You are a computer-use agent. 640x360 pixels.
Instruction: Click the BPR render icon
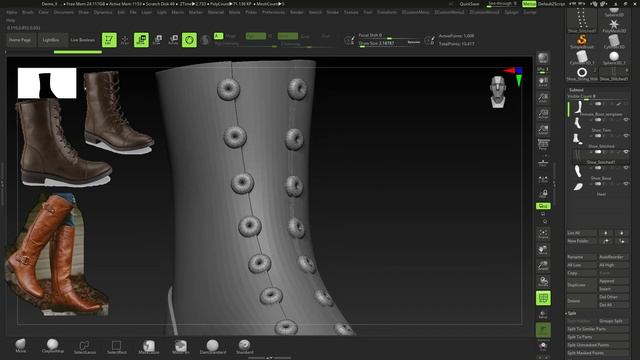pos(543,58)
